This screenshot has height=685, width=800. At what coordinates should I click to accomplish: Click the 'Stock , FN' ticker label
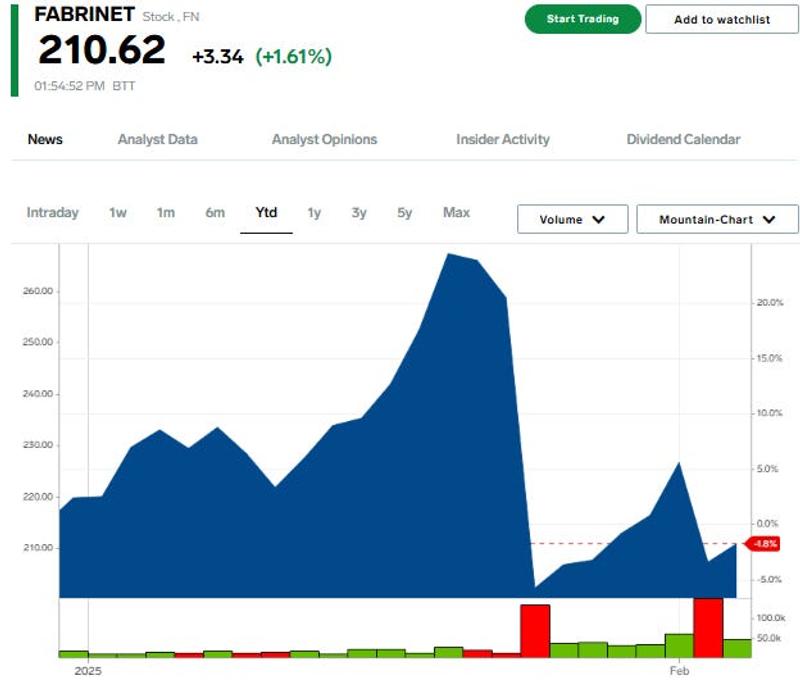pos(171,17)
